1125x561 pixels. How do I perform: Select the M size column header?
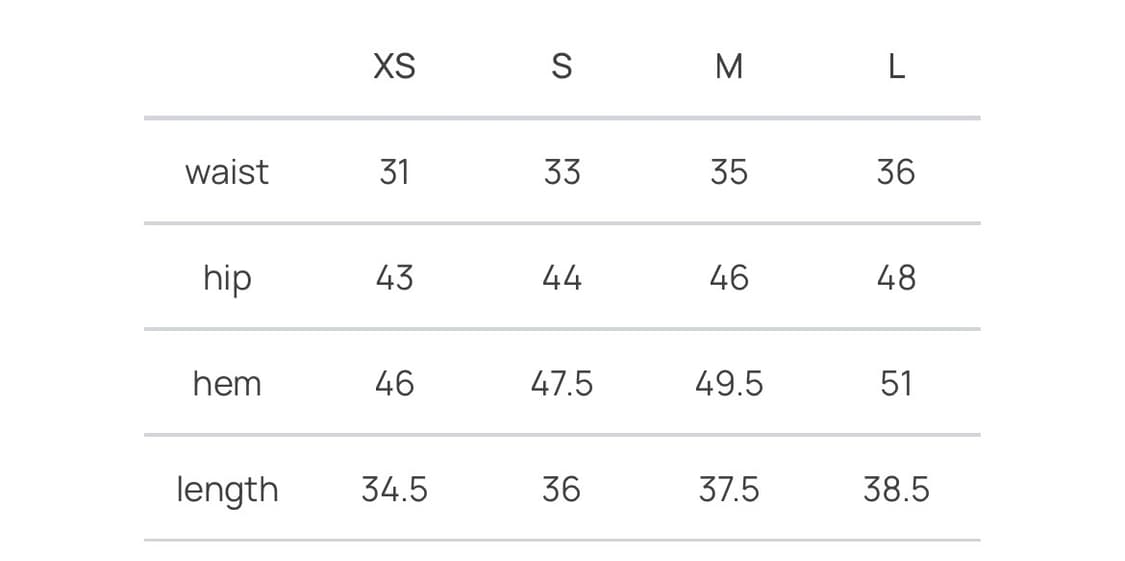click(x=729, y=67)
